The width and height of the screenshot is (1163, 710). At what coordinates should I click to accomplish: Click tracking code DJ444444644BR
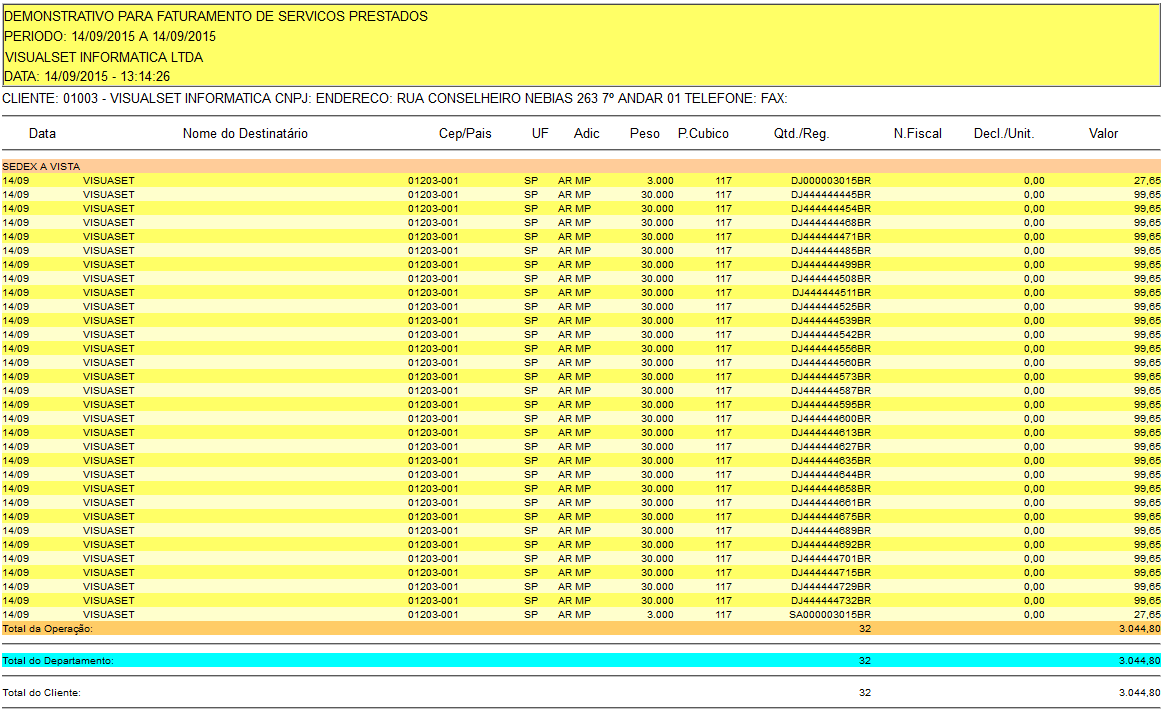pyautogui.click(x=831, y=474)
